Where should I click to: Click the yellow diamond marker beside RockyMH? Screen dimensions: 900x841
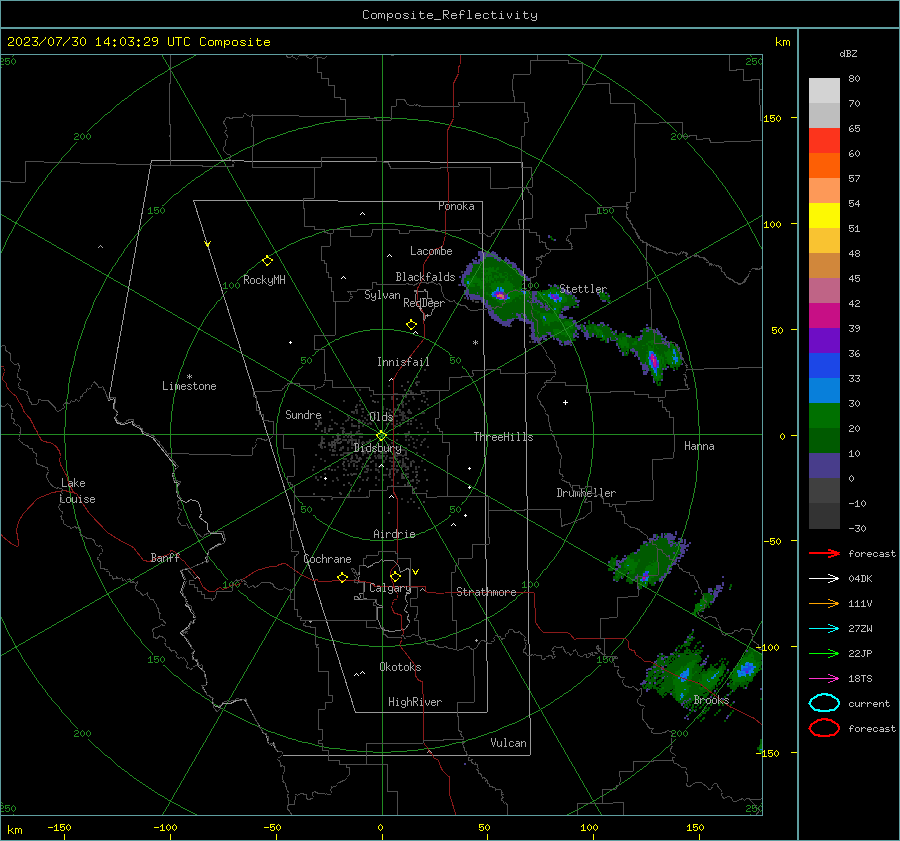267,261
